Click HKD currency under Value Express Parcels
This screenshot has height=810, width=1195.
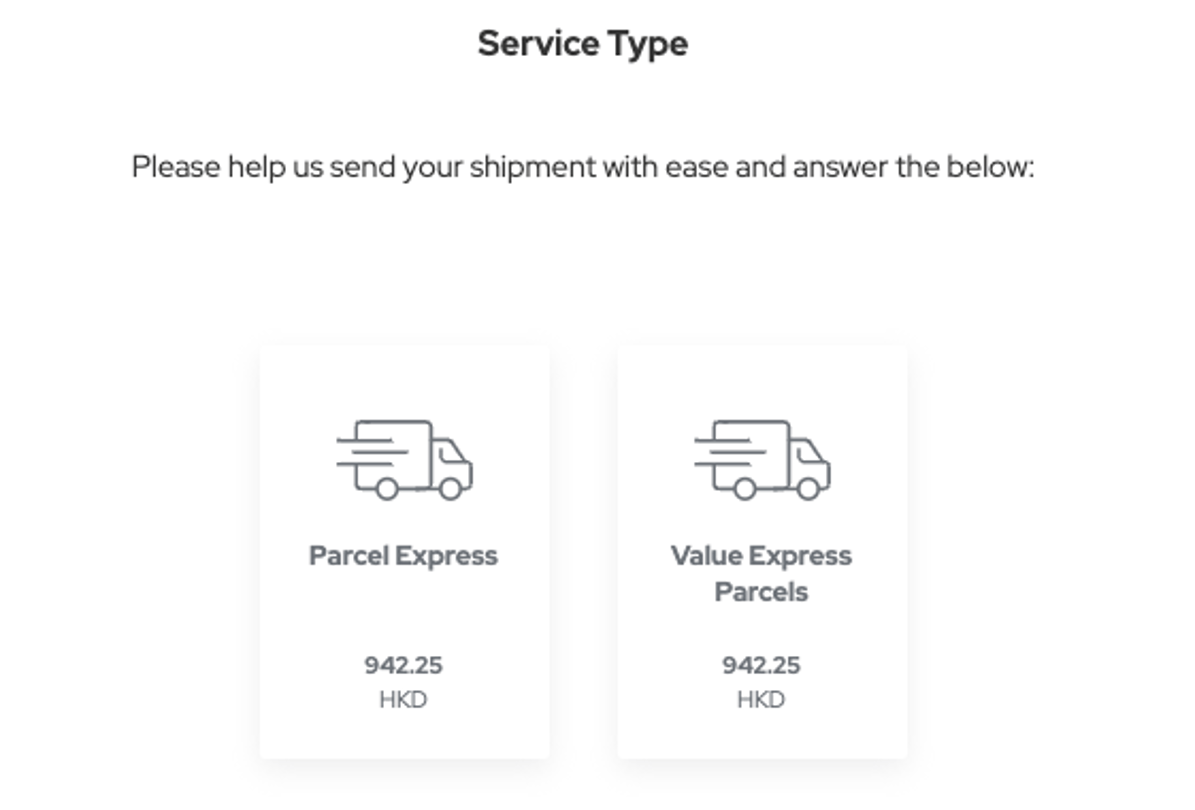tap(761, 700)
